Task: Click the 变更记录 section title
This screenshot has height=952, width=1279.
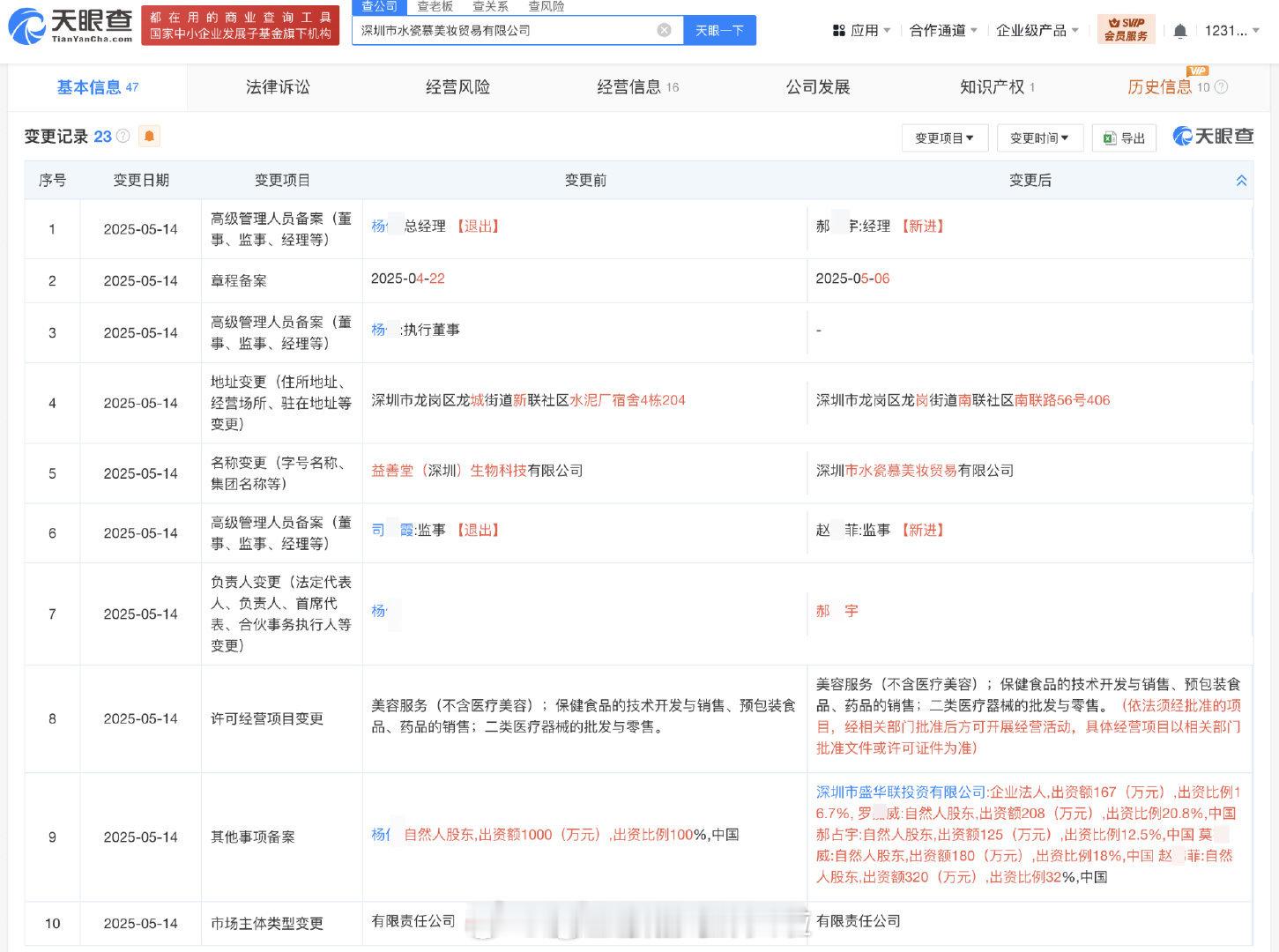Action: point(56,137)
